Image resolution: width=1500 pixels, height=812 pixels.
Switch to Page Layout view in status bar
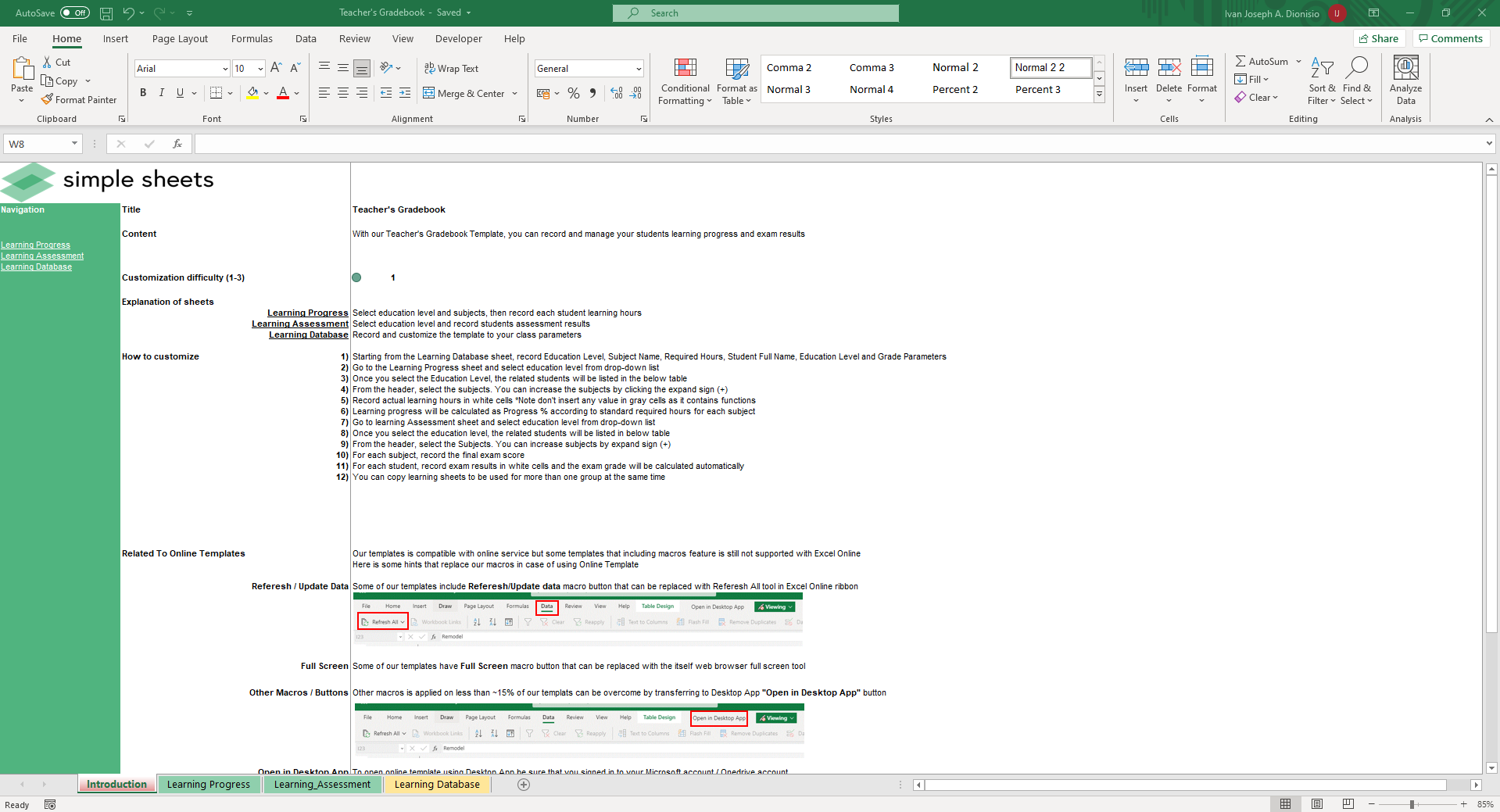click(x=1317, y=804)
